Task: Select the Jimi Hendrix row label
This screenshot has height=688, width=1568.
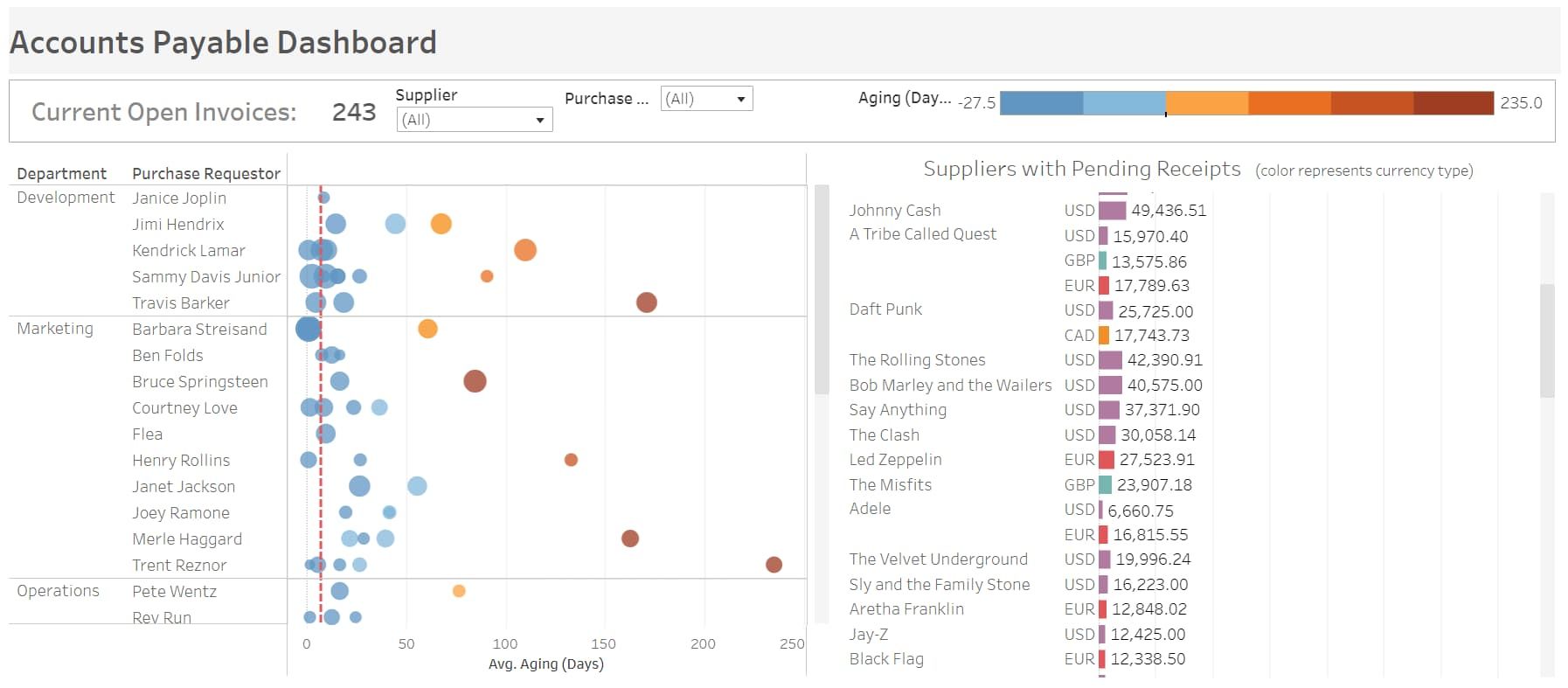Action: pos(178,225)
